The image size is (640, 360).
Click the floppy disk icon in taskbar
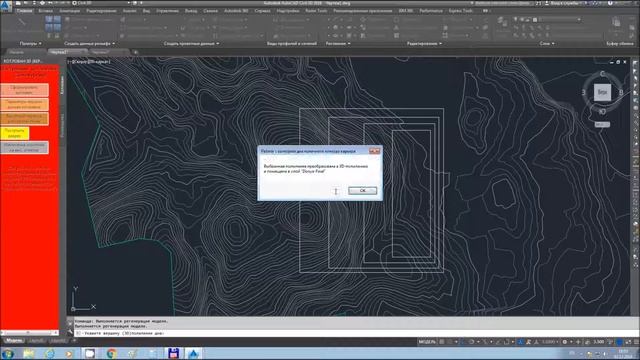173,353
